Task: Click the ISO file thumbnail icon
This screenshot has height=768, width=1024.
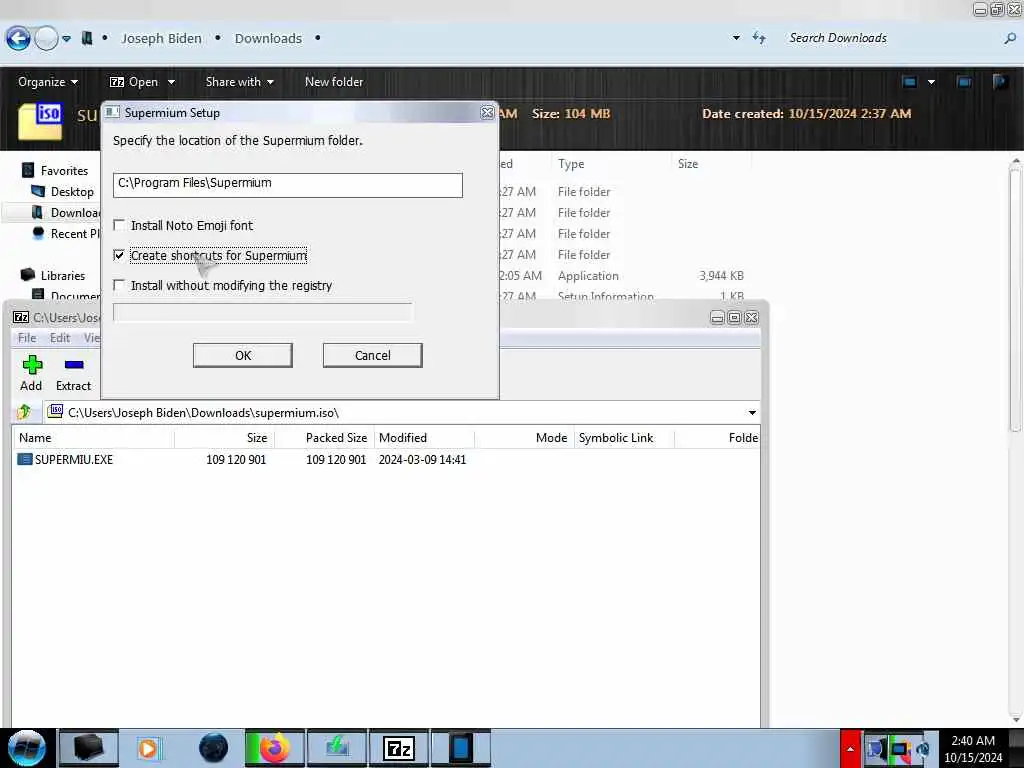Action: pyautogui.click(x=40, y=121)
